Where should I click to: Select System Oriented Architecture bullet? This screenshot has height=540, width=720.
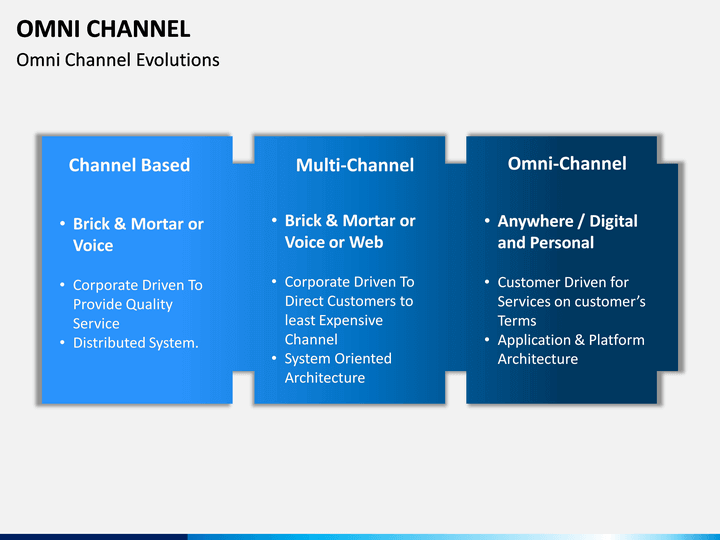[338, 368]
